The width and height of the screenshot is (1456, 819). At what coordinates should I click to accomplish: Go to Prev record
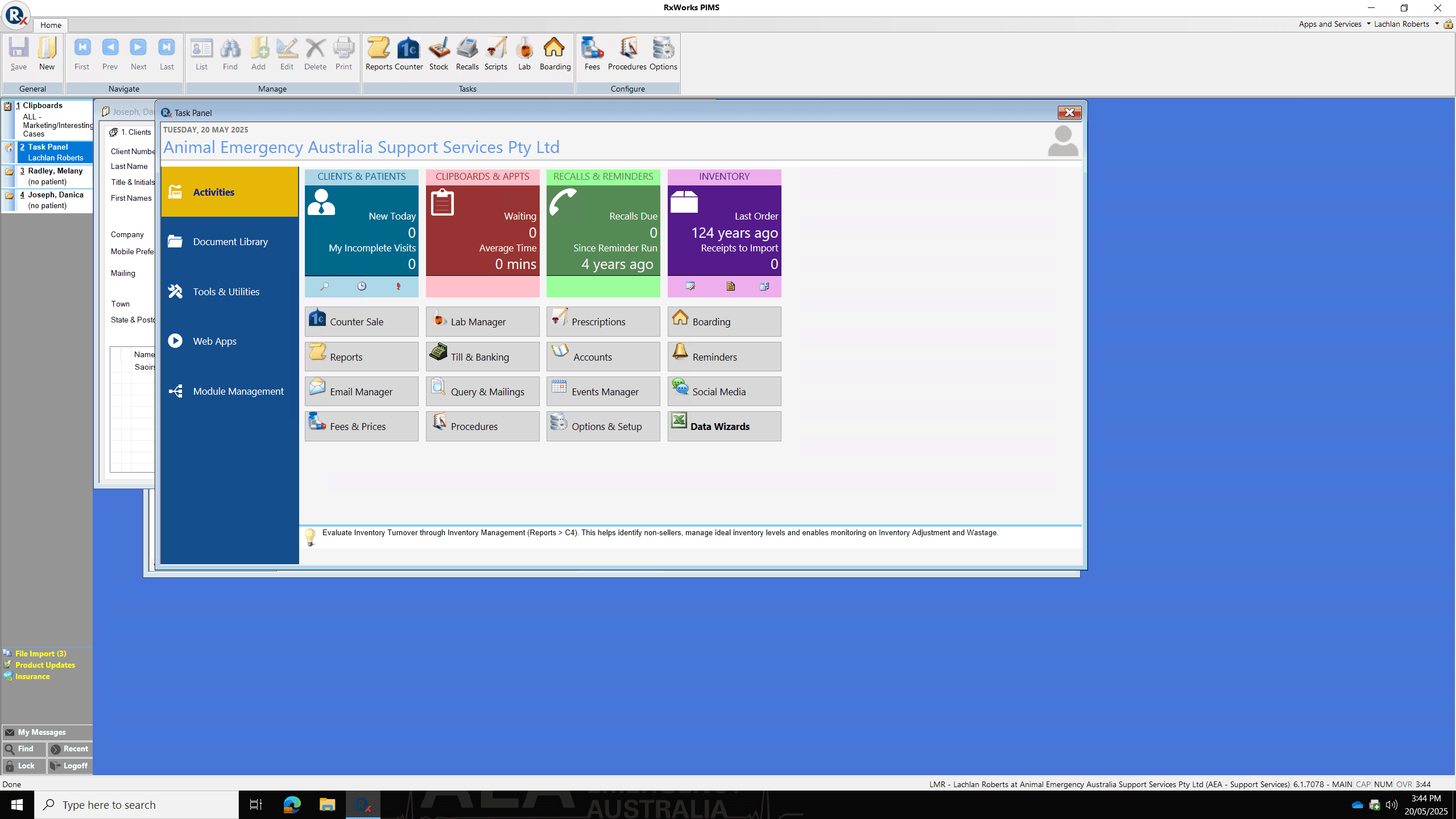click(x=110, y=54)
